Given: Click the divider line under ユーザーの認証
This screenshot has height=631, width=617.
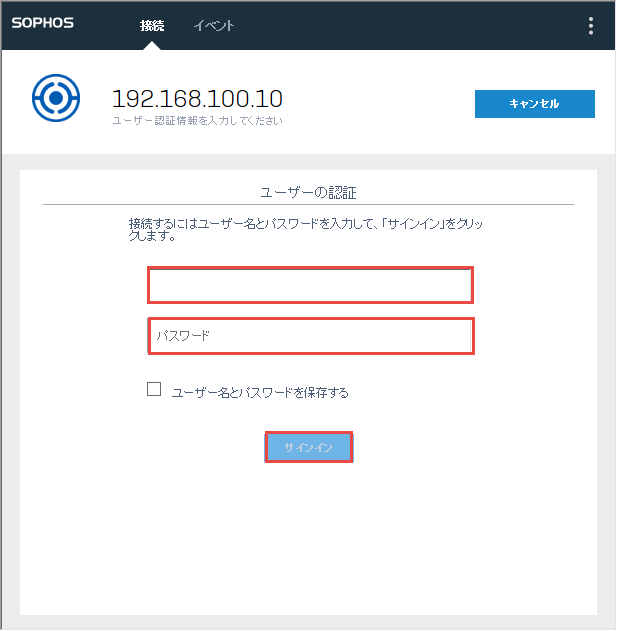Looking at the screenshot, I should tap(308, 204).
